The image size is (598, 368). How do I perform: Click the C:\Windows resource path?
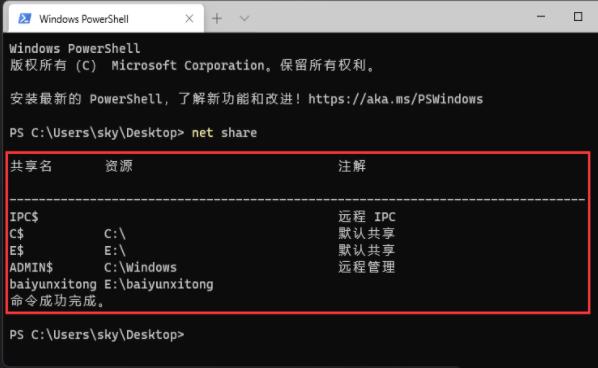(x=140, y=267)
